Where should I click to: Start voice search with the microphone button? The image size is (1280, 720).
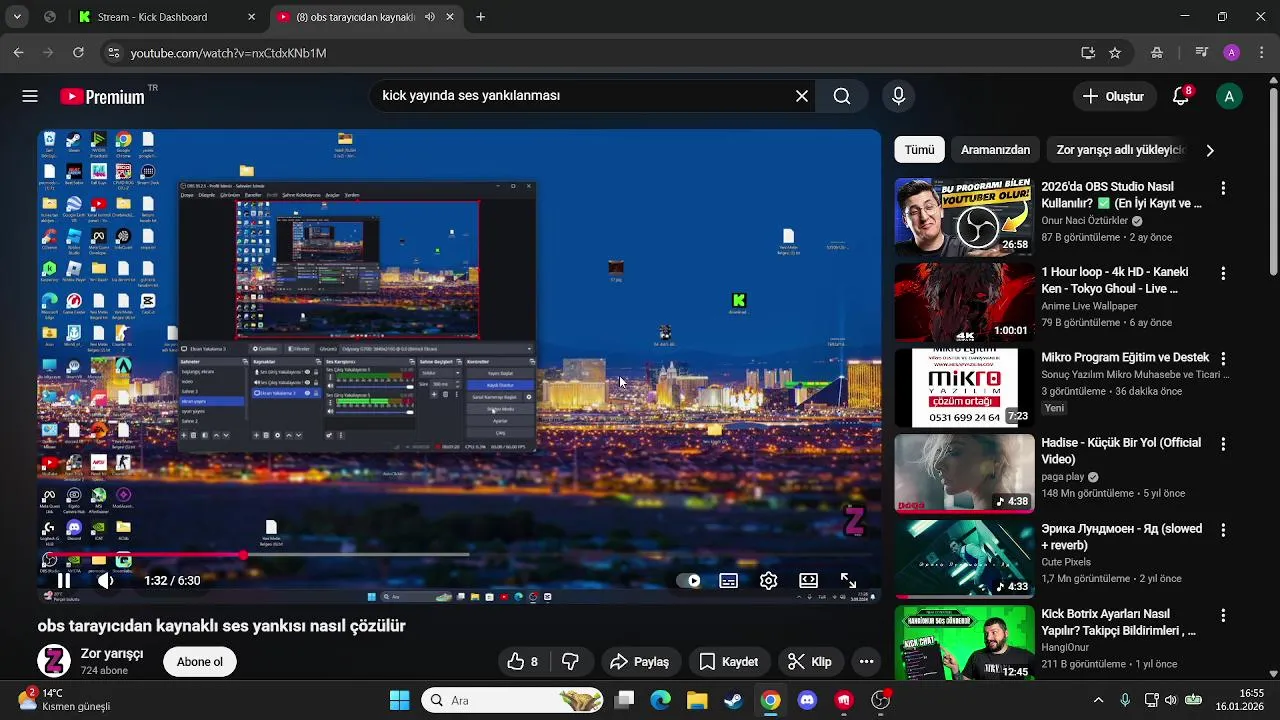(x=898, y=96)
